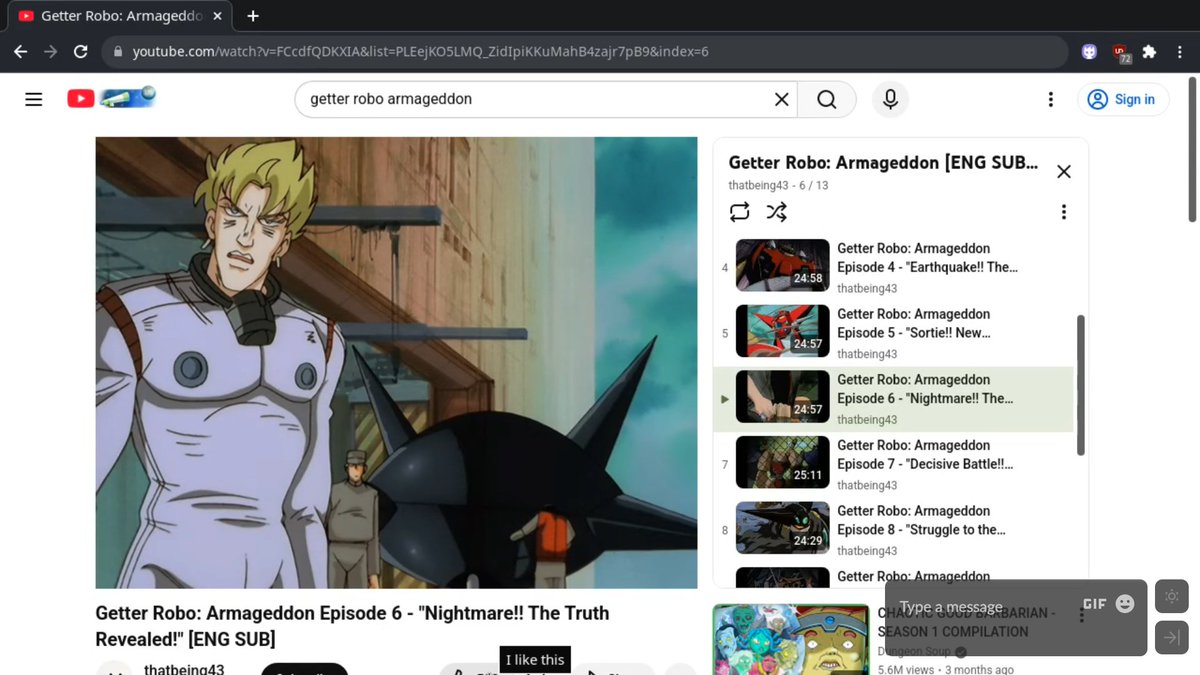The height and width of the screenshot is (675, 1200).
Task: Select the Getter Robo browser tab
Action: coord(110,16)
